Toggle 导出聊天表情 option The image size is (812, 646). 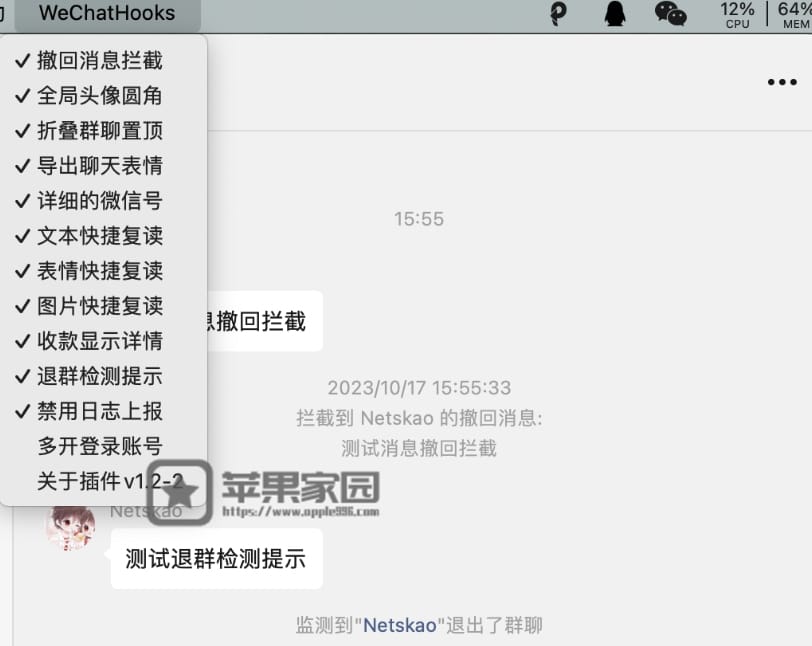pos(104,166)
